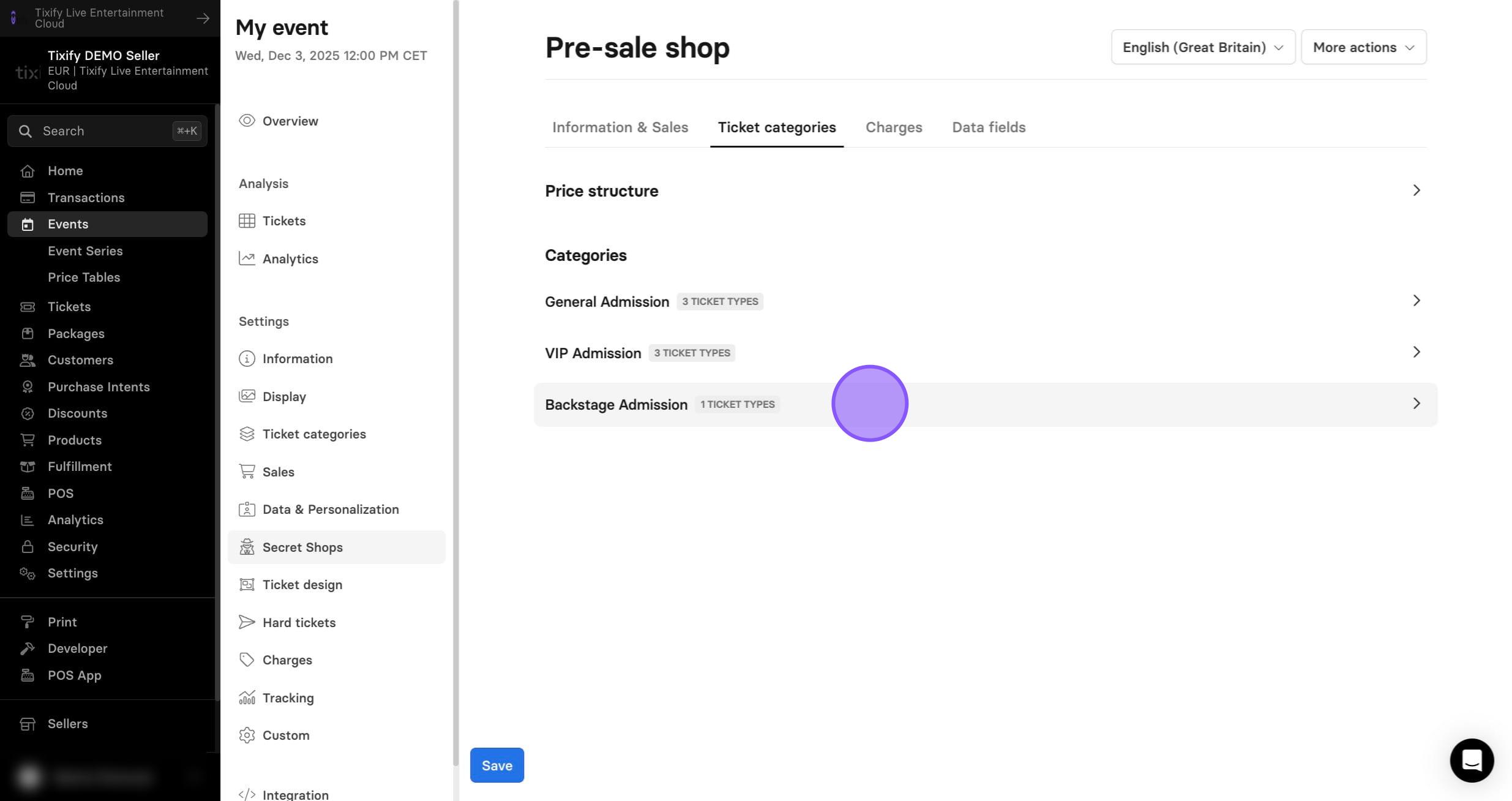Open Data & Personalization icon
1512x801 pixels.
[x=247, y=509]
